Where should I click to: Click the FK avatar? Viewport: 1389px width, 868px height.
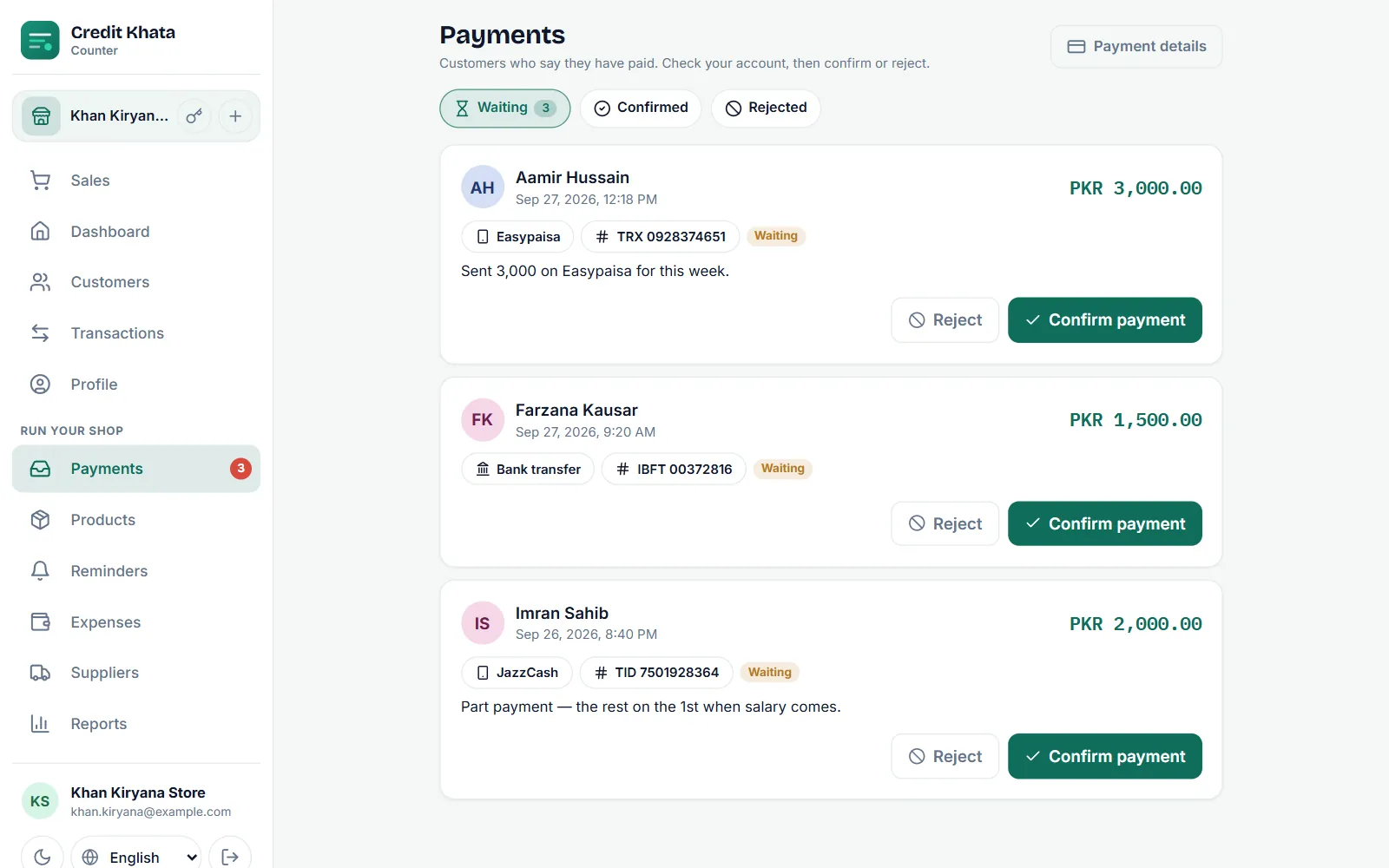point(483,420)
